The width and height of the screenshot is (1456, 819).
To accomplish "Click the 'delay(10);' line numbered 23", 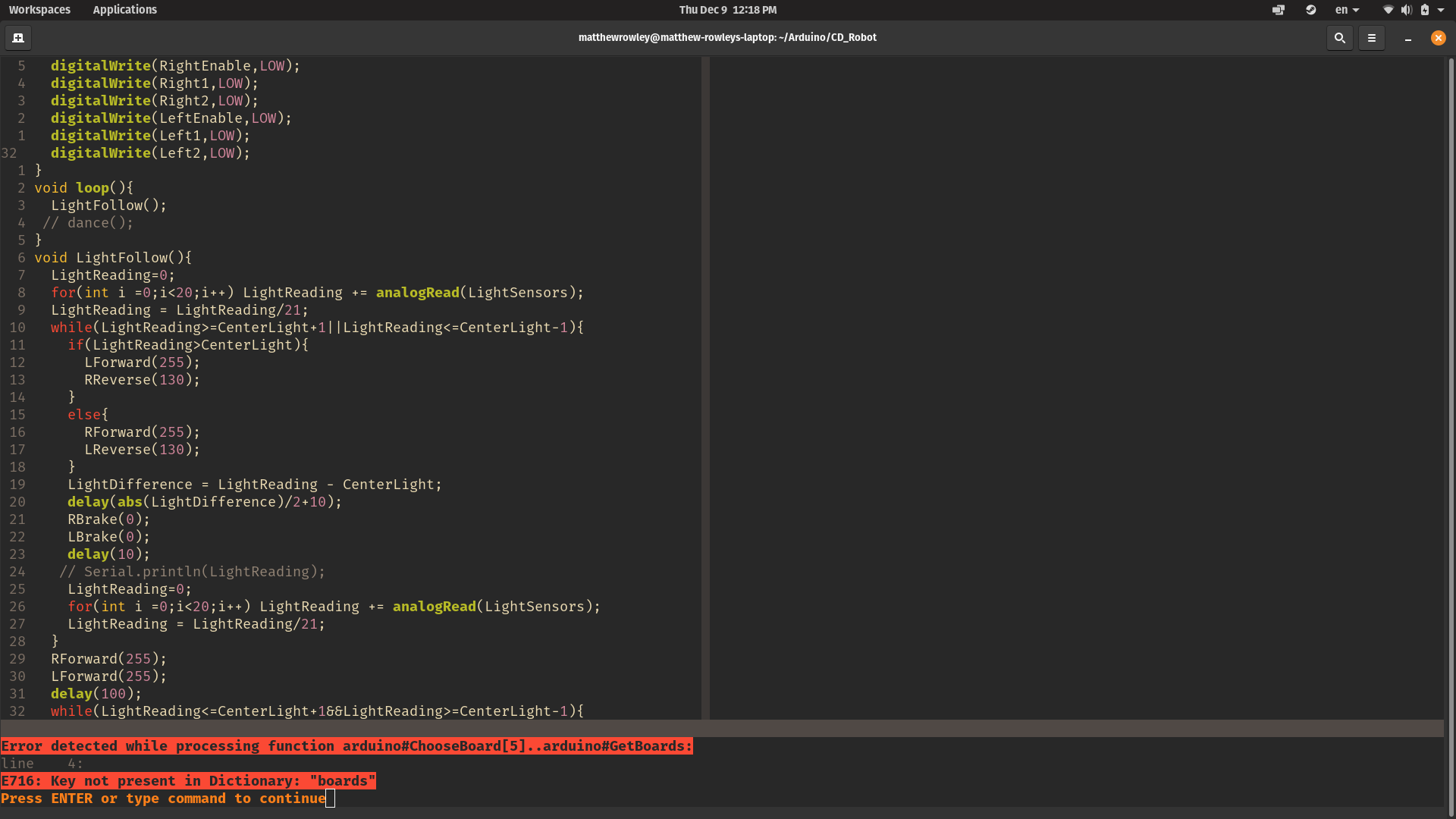I will (108, 554).
